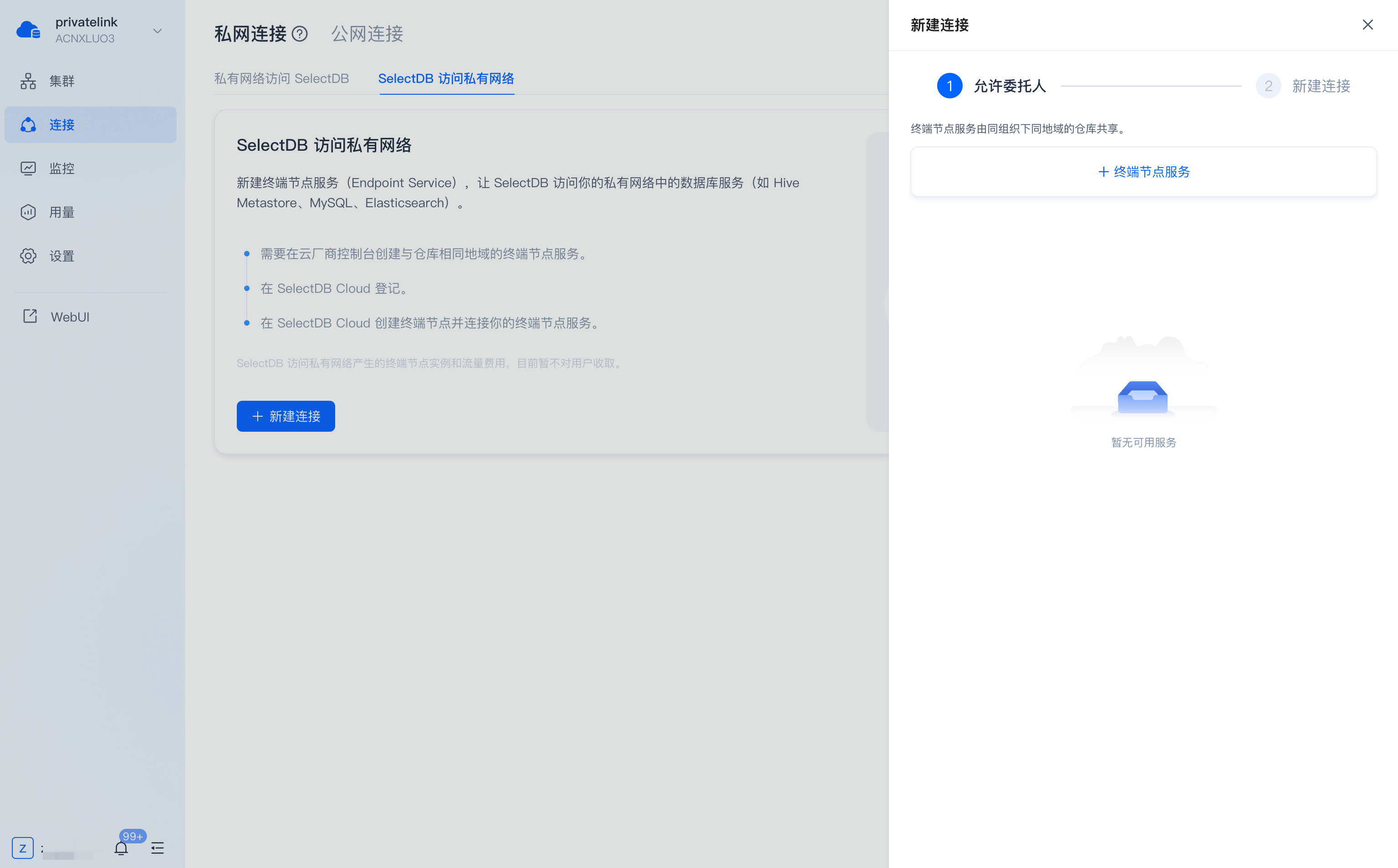Click the 私网连接 heading tab
Viewport: 1398px width, 868px height.
pos(250,34)
